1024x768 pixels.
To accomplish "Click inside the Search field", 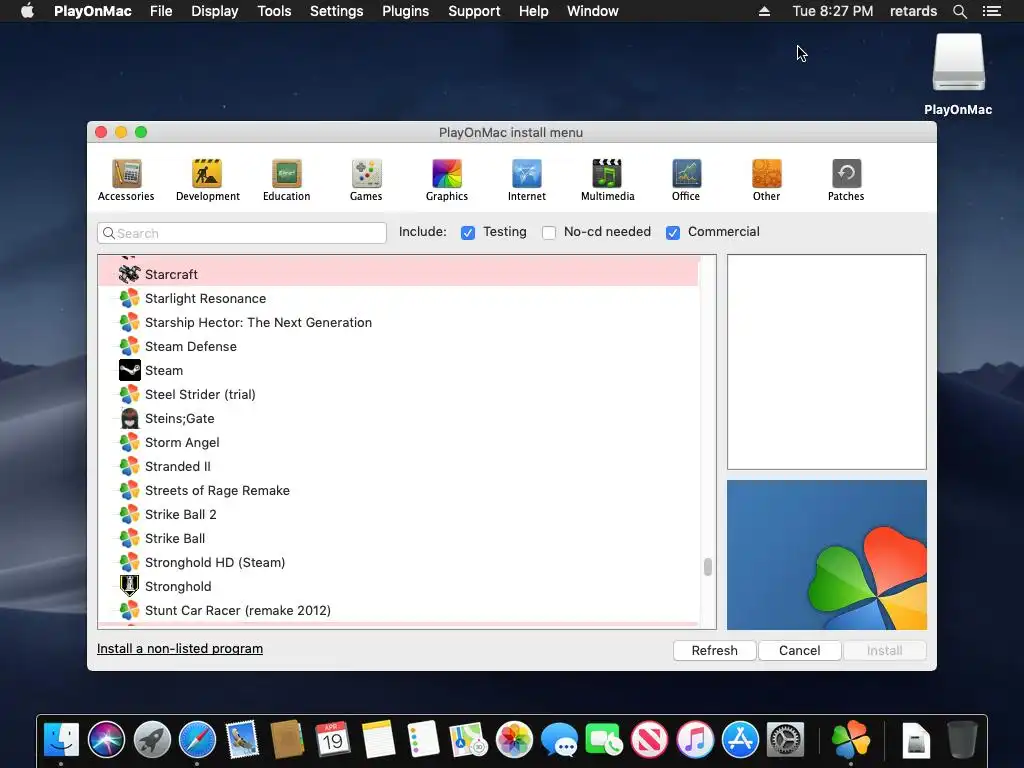I will [x=242, y=233].
